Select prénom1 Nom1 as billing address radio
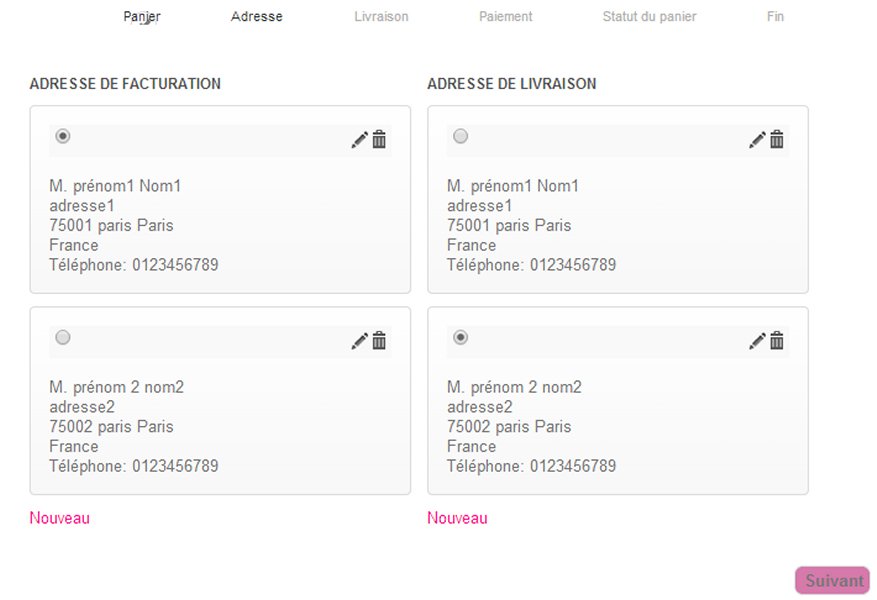877x600 pixels. coord(63,136)
